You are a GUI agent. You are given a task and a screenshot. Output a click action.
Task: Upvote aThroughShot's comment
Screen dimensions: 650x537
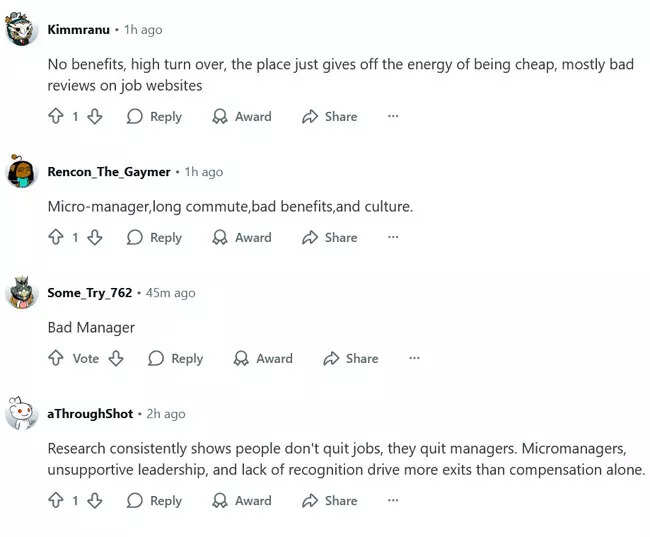[x=56, y=501]
